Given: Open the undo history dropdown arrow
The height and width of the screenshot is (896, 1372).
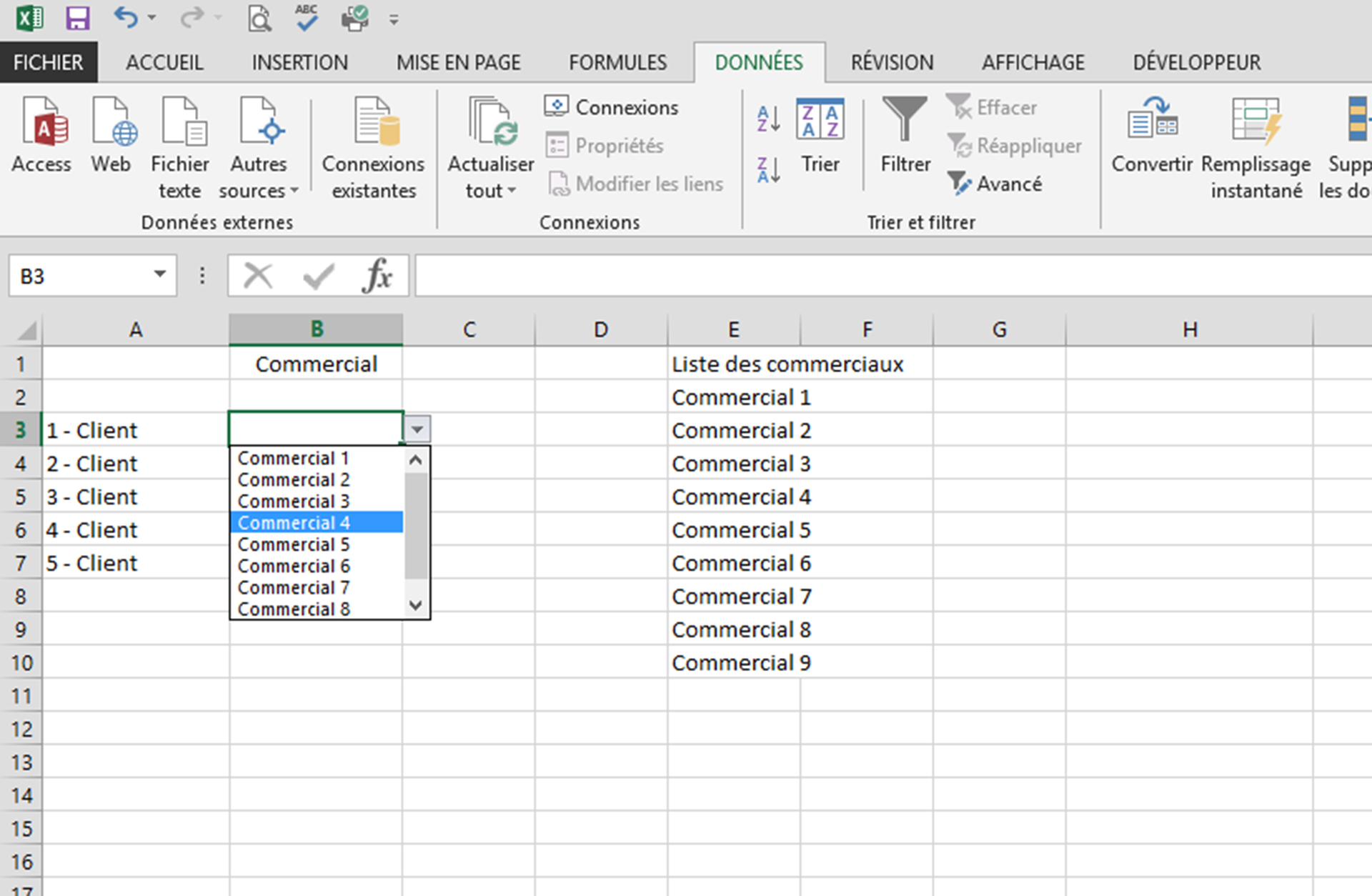Looking at the screenshot, I should [152, 18].
